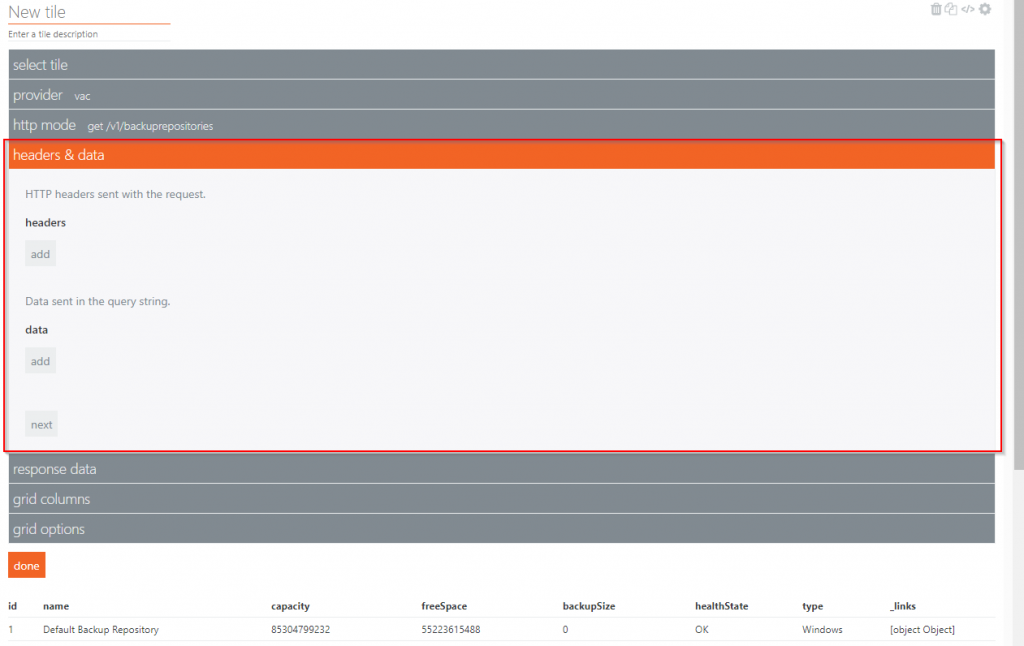1024x646 pixels.
Task: Expand the select tile section
Action: 501,65
